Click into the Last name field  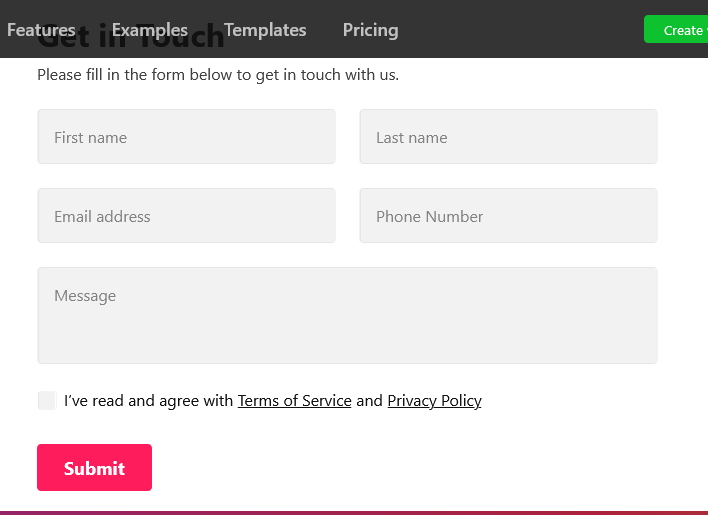coord(508,137)
